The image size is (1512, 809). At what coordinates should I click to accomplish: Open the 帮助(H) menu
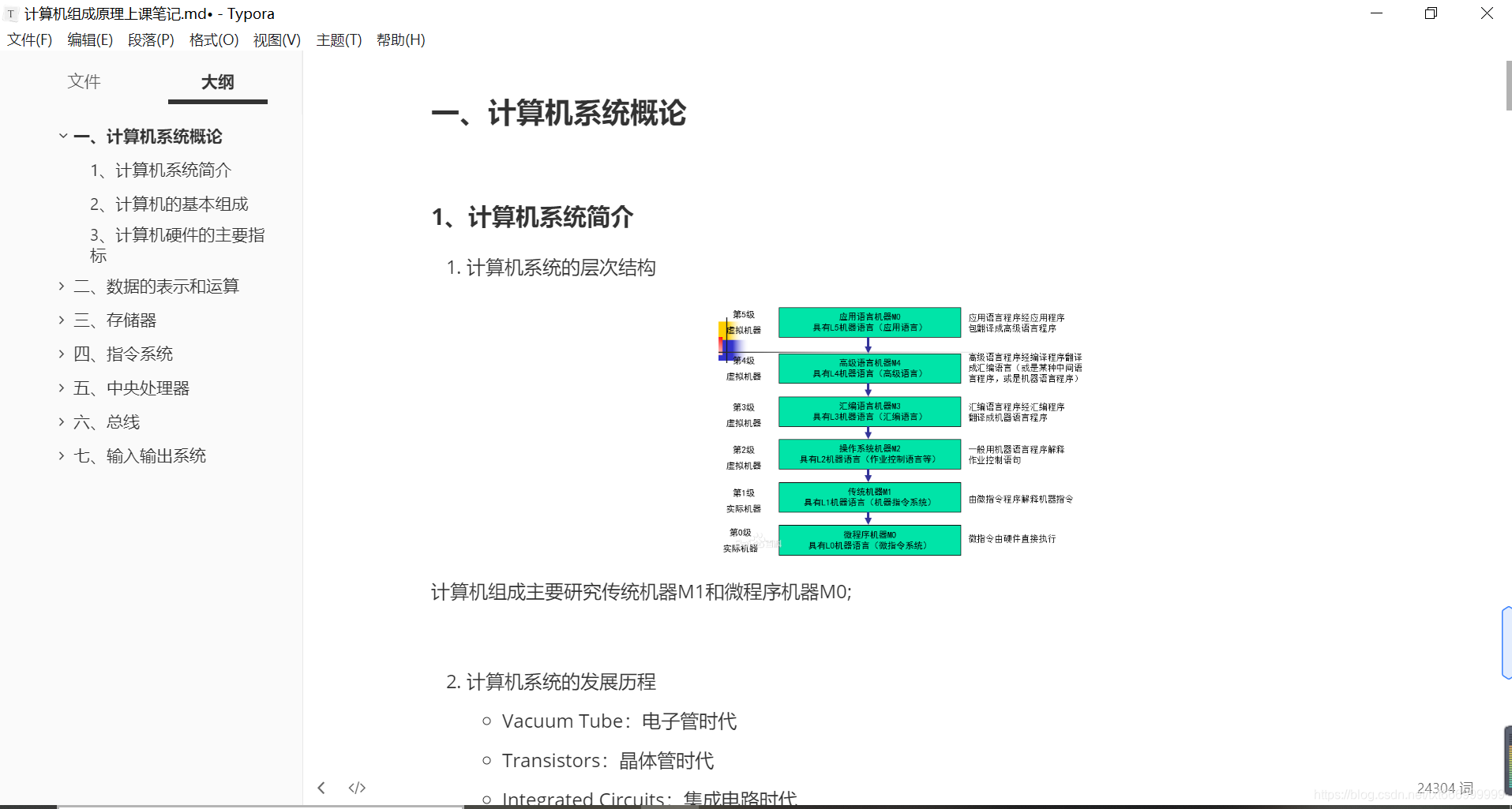tap(401, 40)
